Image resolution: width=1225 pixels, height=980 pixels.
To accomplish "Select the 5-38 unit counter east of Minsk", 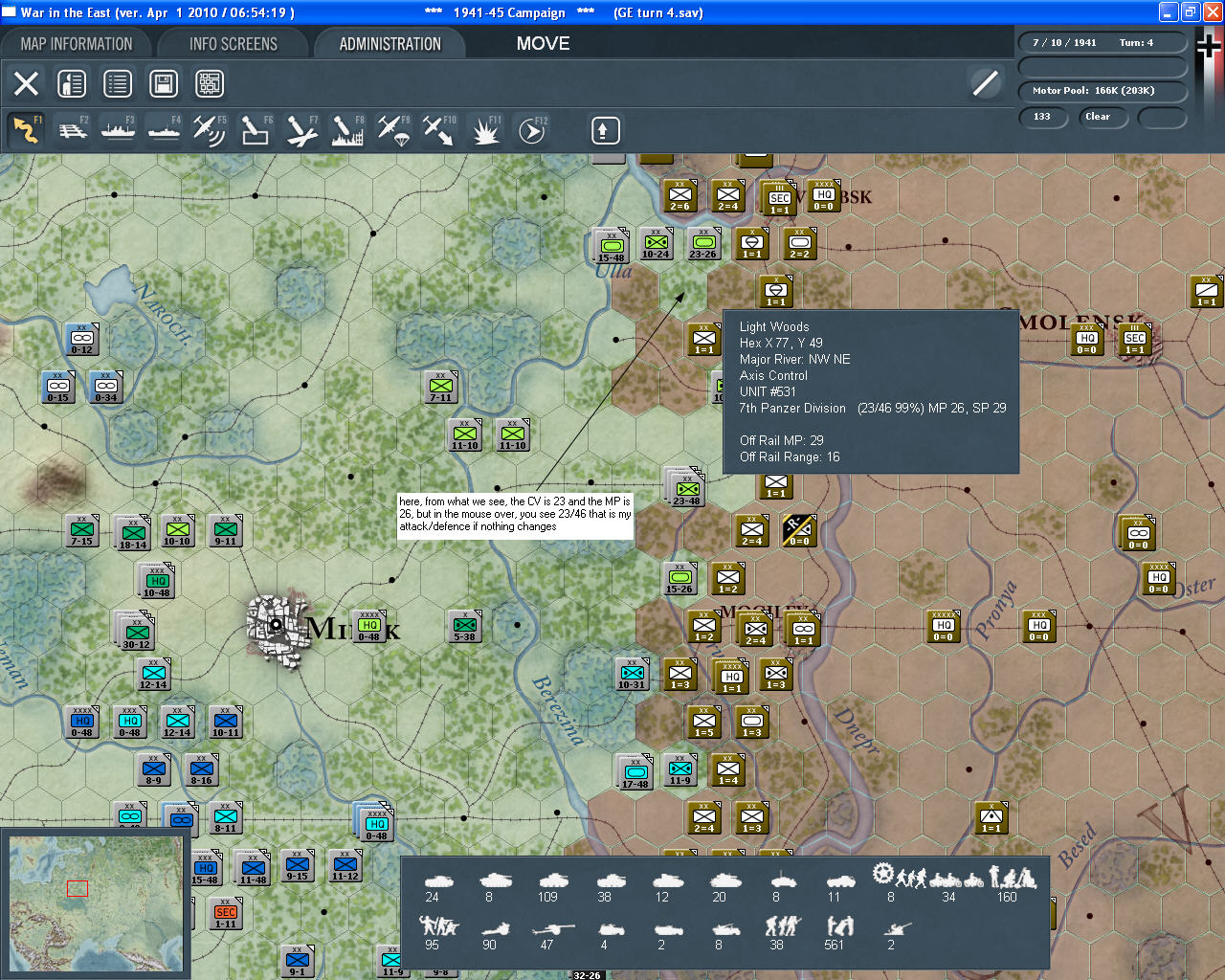I will pyautogui.click(x=465, y=627).
